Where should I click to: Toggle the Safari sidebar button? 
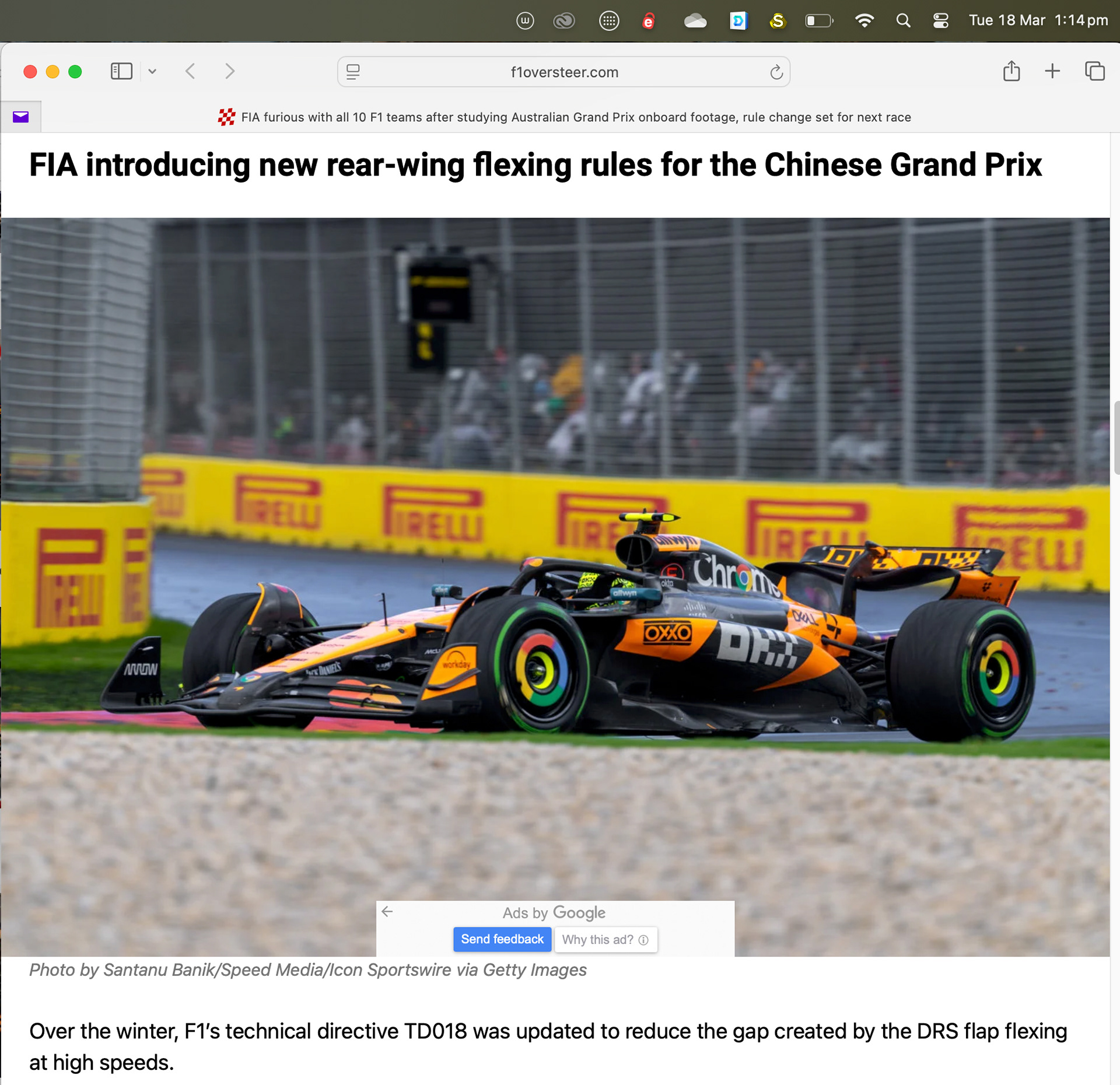click(121, 72)
